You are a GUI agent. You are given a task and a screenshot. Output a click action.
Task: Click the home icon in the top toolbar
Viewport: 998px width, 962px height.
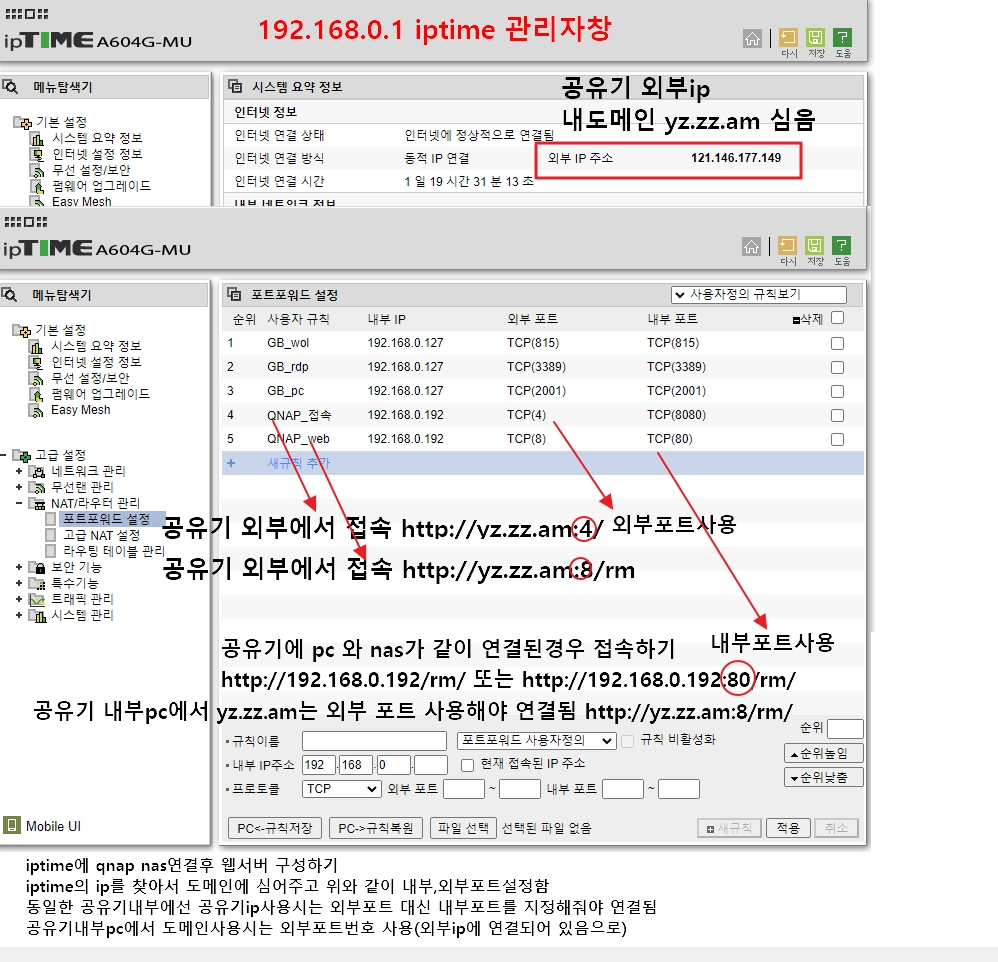click(x=752, y=37)
